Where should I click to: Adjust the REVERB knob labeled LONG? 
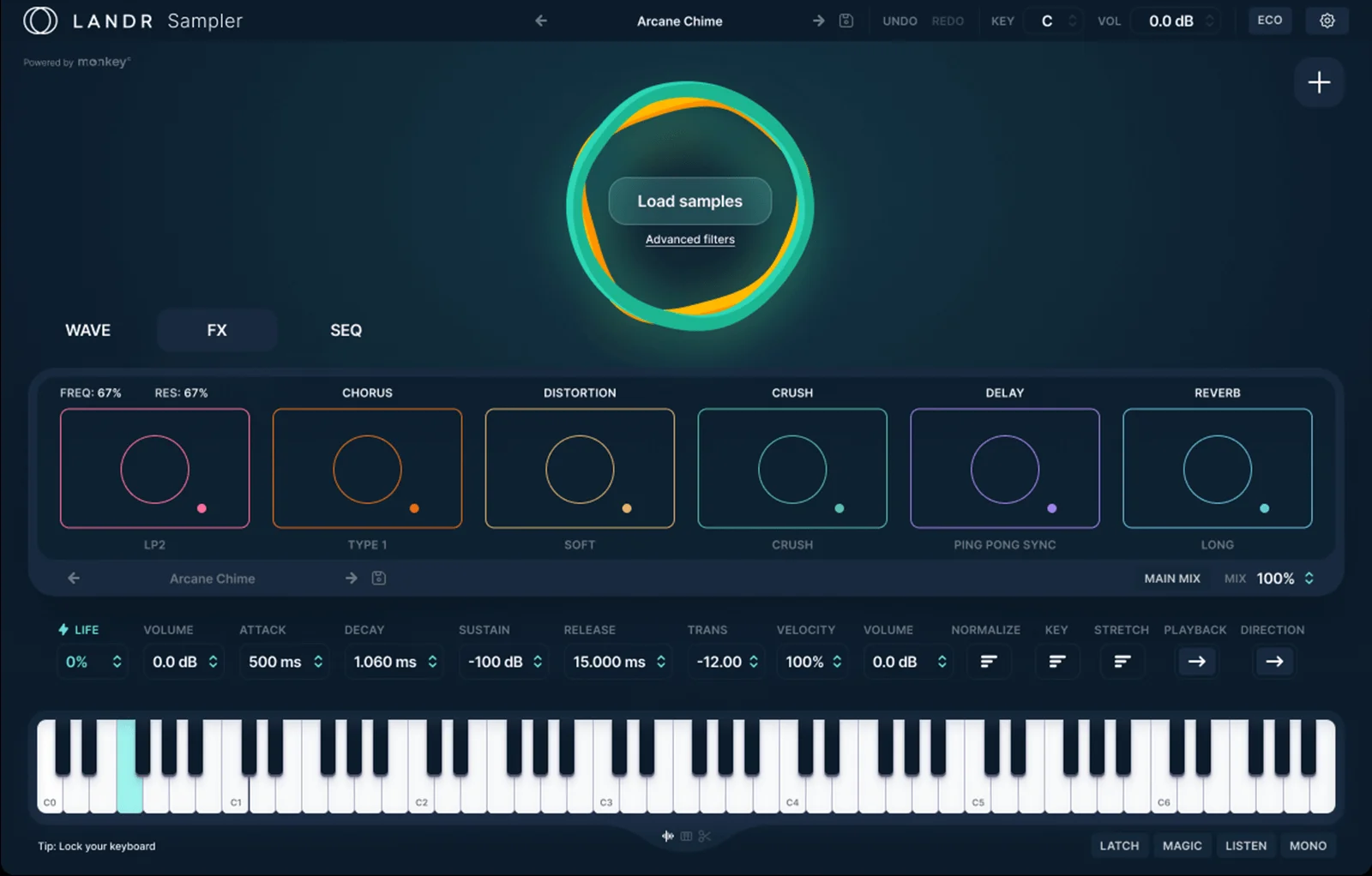(x=1217, y=469)
